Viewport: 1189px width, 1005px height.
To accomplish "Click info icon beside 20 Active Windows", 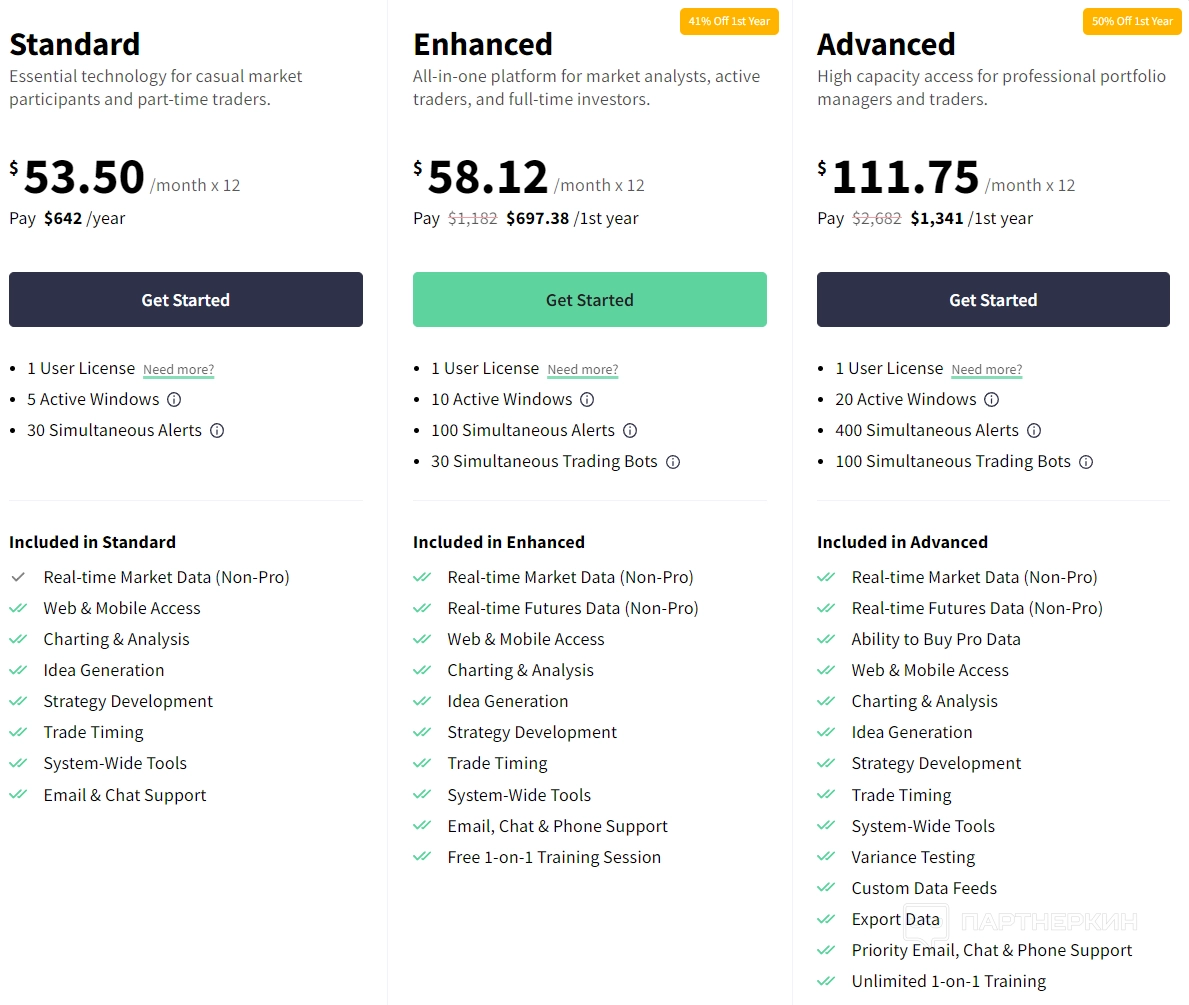I will tap(991, 400).
